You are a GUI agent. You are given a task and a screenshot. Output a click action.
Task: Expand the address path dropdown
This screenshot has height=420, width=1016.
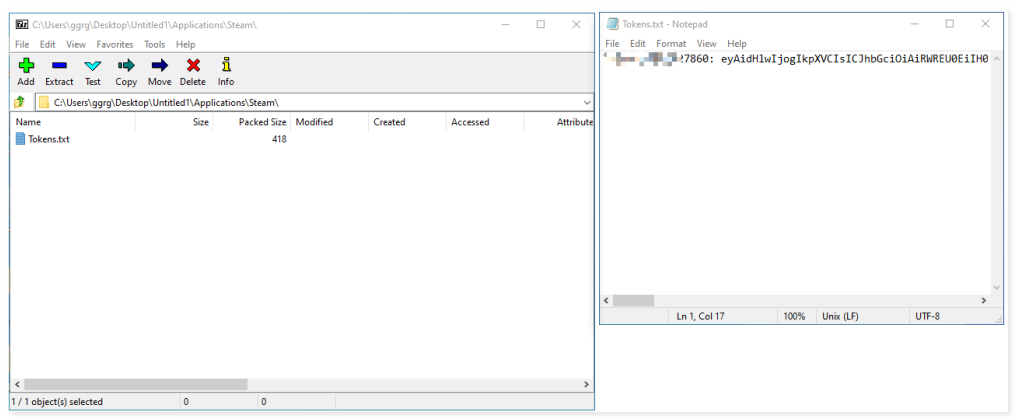(586, 102)
